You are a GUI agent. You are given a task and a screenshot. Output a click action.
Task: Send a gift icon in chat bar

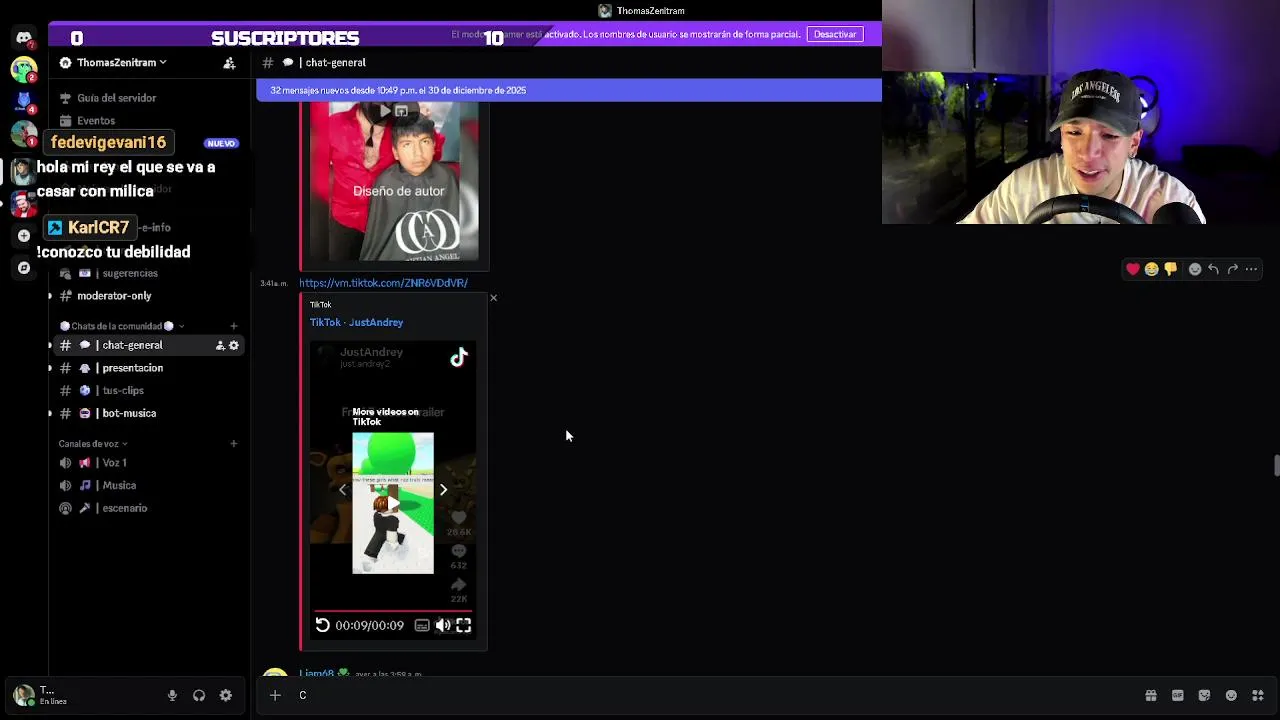[1151, 696]
